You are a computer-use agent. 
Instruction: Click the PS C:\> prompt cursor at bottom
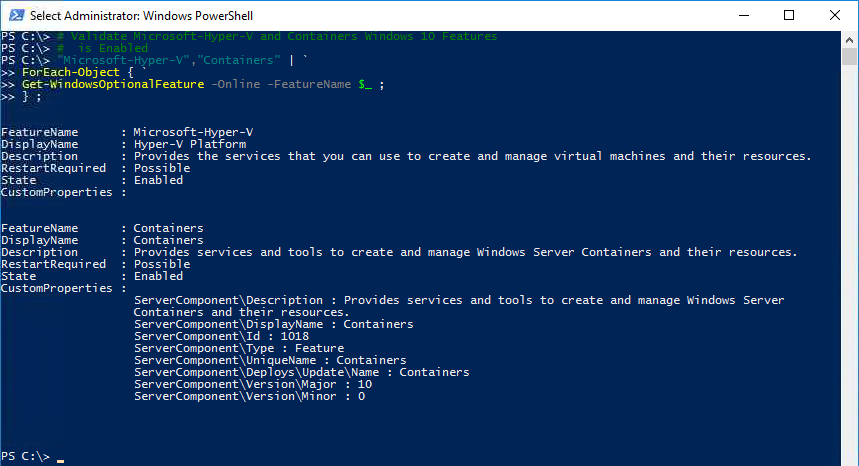click(x=60, y=461)
